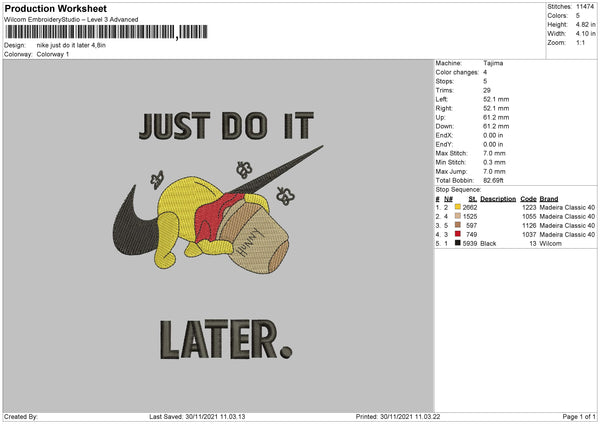Click the Down value 61.2 mm
600x424 pixels.
496,126
